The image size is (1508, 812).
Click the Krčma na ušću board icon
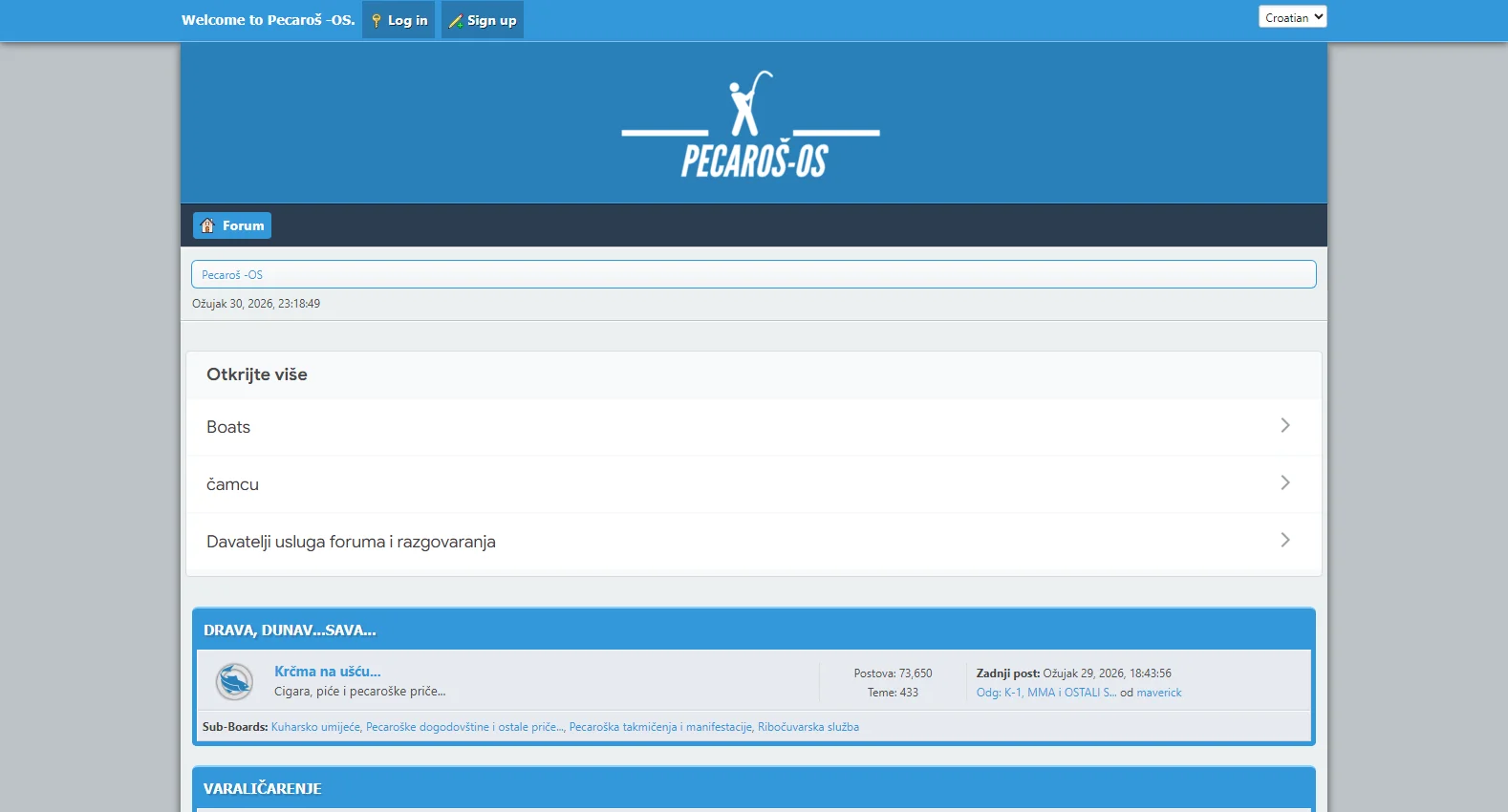[x=234, y=682]
